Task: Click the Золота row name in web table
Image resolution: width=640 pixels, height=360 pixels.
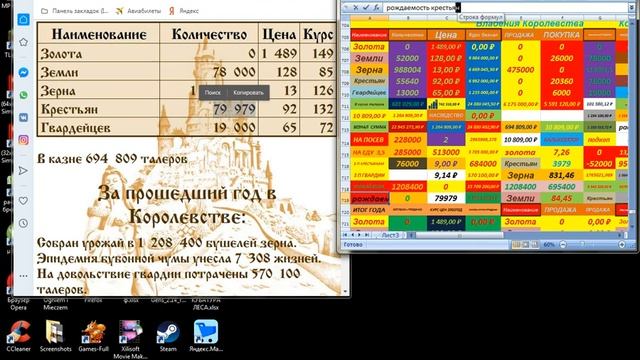Action: pos(61,54)
